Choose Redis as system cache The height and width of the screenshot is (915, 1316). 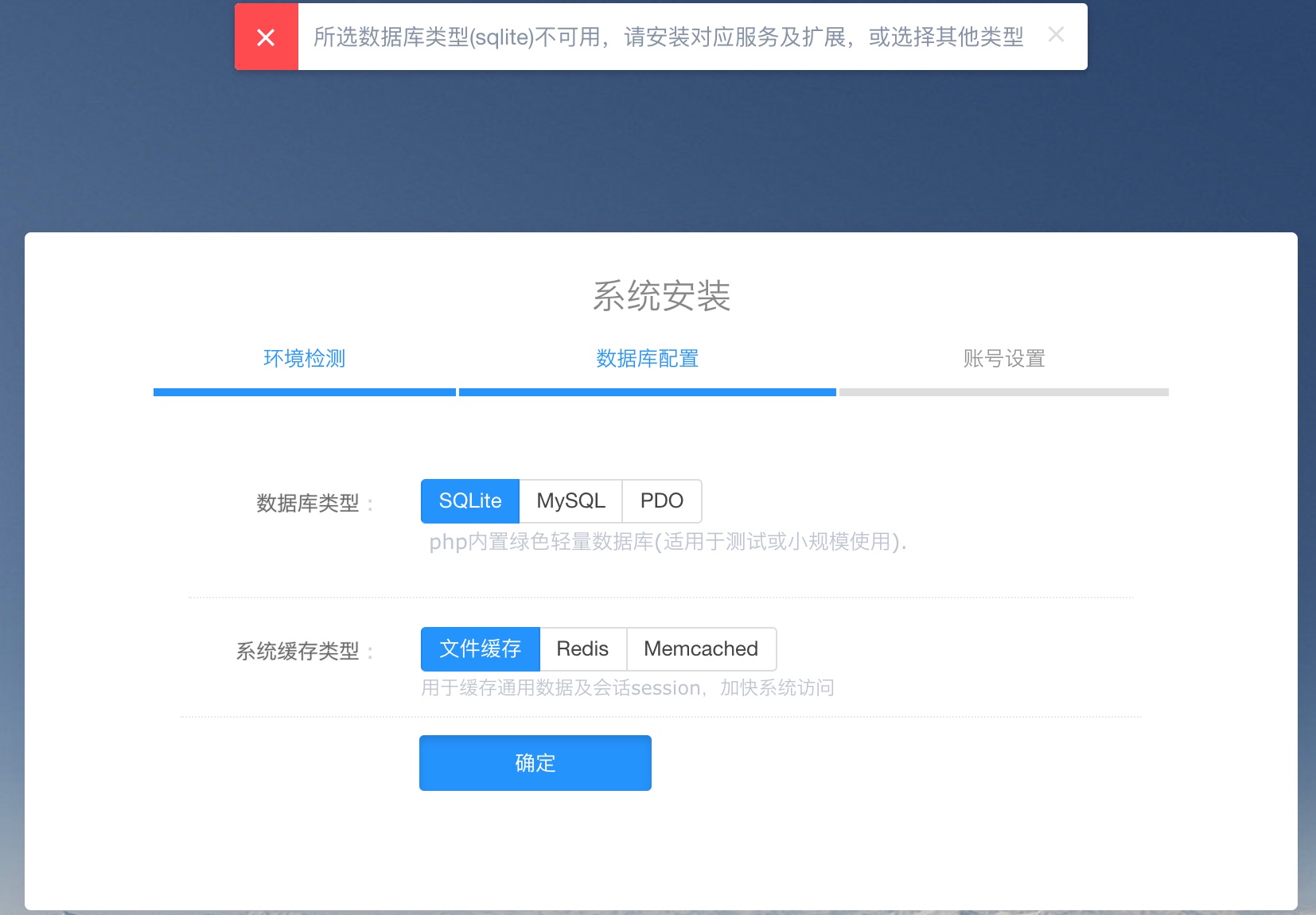click(x=582, y=649)
